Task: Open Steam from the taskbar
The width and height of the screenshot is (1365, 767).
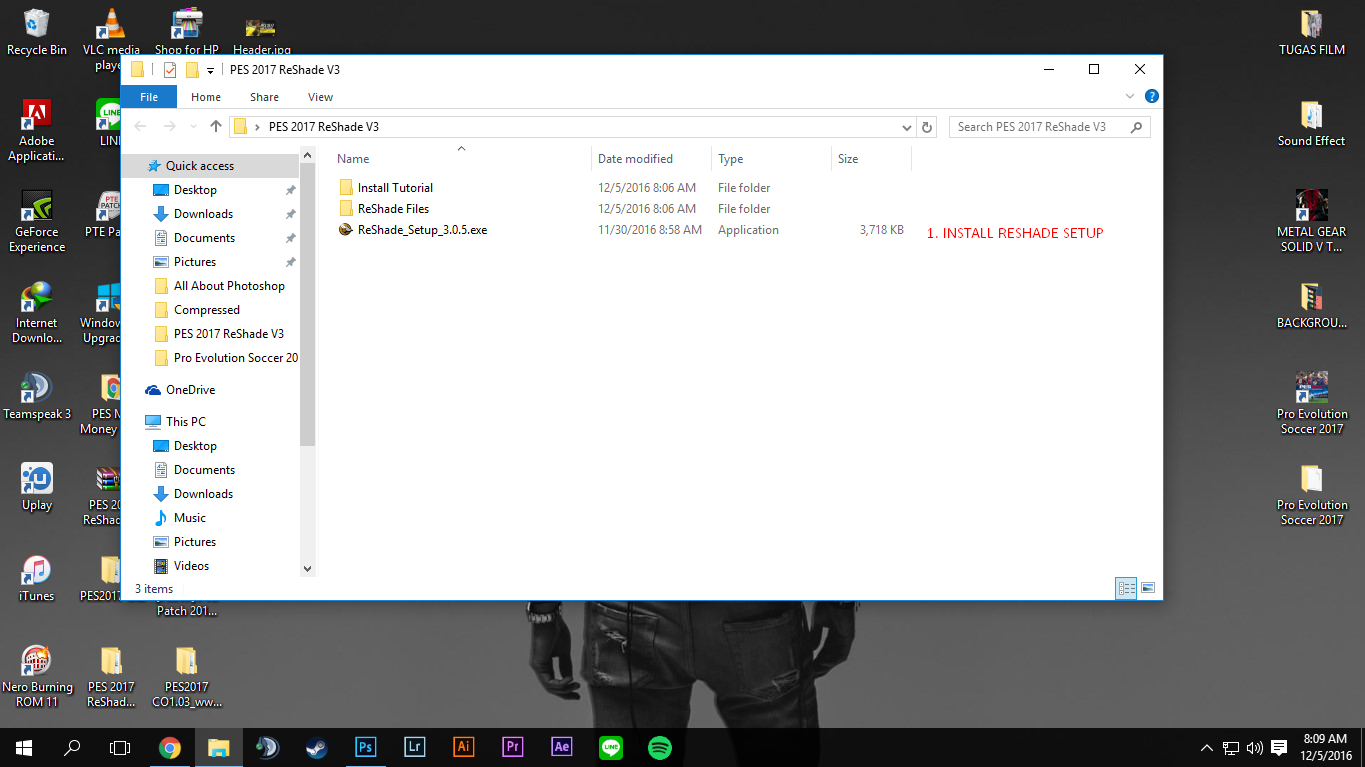Action: pyautogui.click(x=316, y=747)
